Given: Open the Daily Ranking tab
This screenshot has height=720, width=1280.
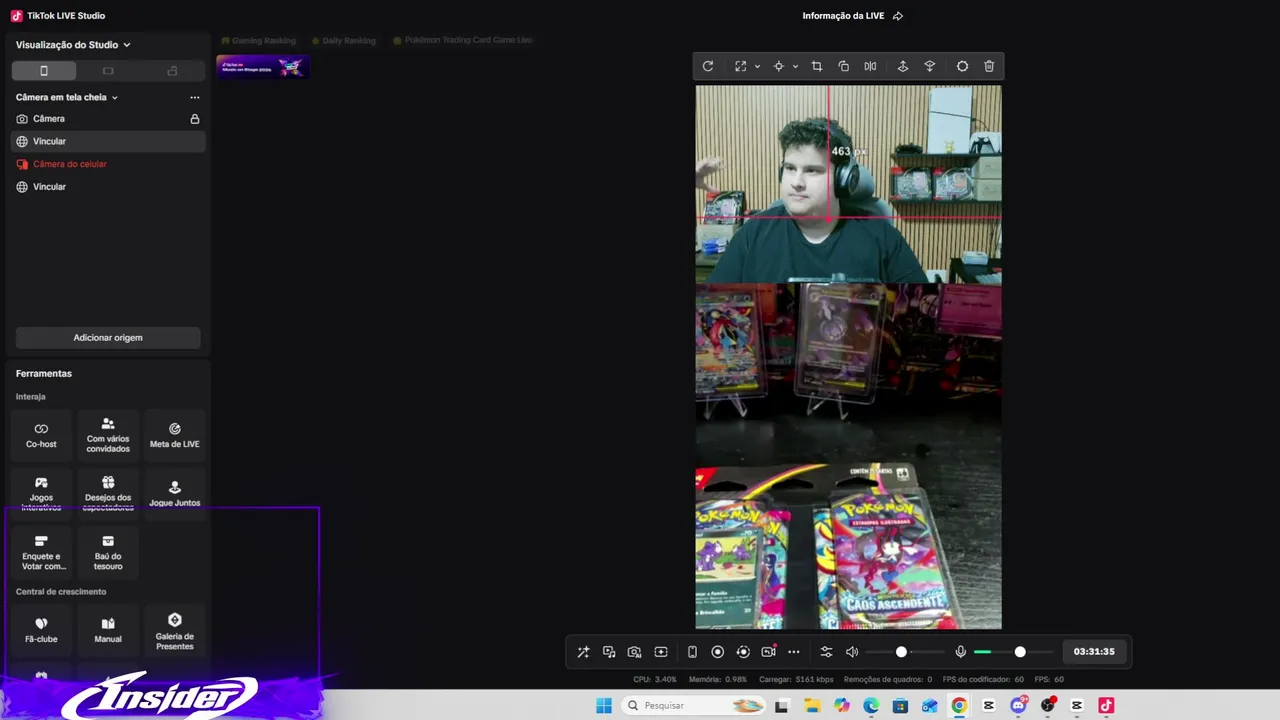Looking at the screenshot, I should click(x=343, y=41).
